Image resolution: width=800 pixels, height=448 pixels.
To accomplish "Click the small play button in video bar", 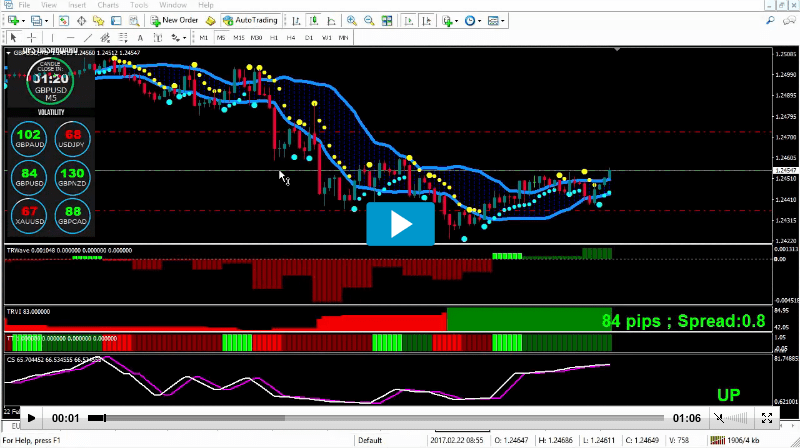I will coord(31,418).
